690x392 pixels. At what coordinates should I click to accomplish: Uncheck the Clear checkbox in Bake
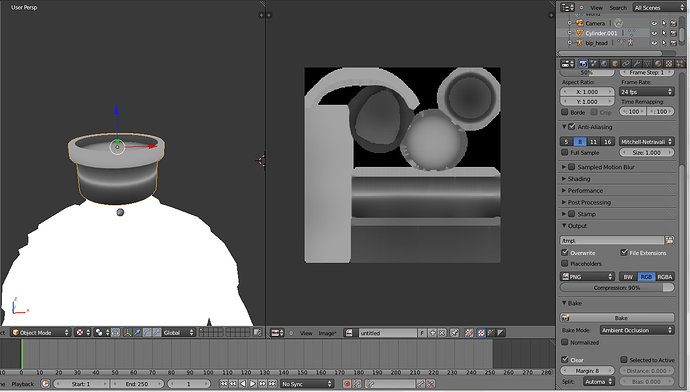tap(565, 359)
